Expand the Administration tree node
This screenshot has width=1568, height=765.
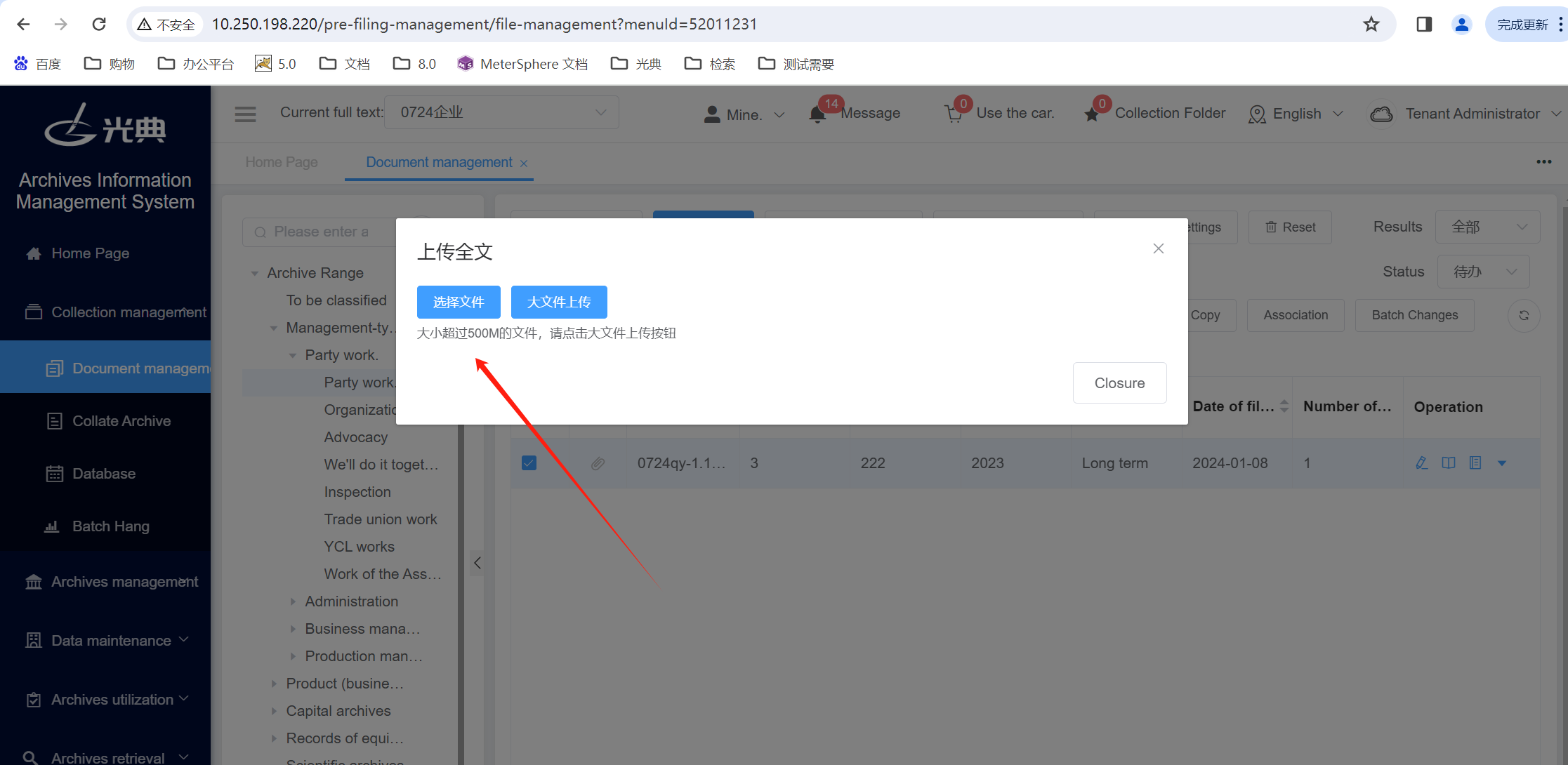(293, 601)
